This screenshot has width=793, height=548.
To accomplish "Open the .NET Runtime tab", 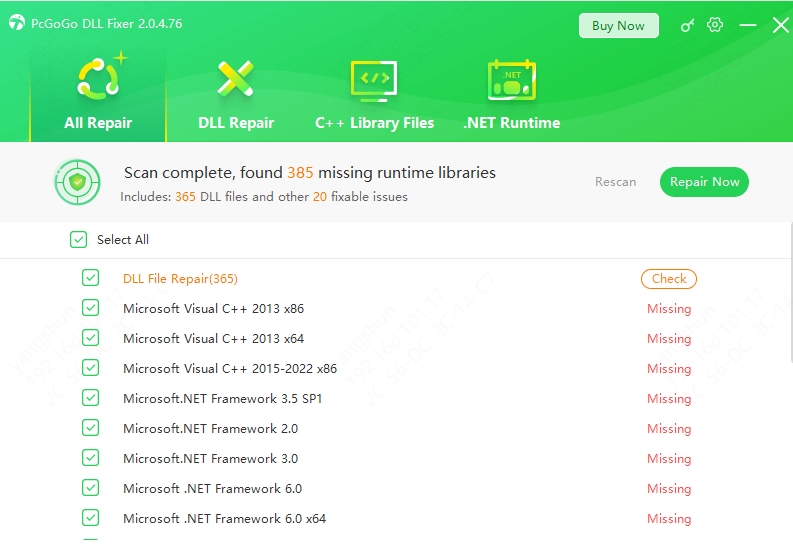I will pos(511,96).
